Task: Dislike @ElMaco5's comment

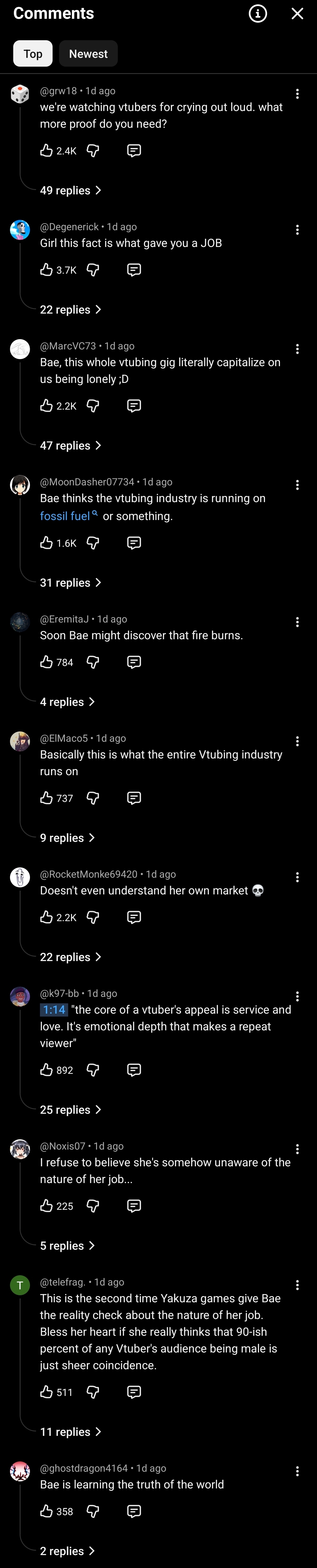Action: (x=93, y=798)
